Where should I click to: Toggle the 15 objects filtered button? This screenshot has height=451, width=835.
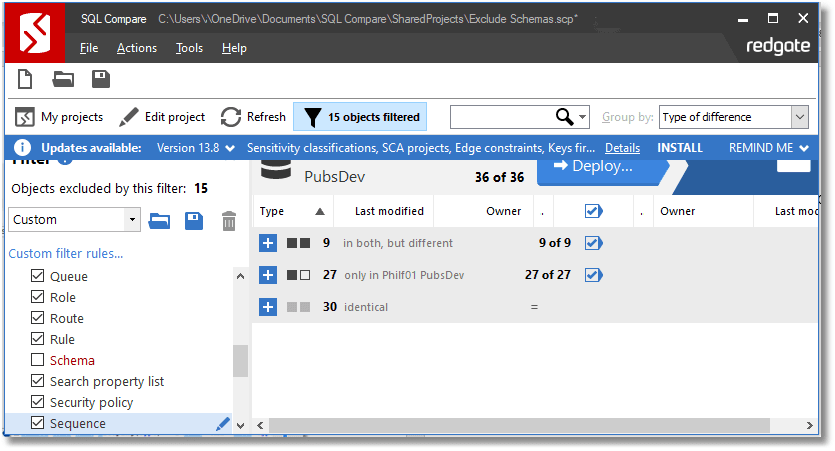[360, 117]
